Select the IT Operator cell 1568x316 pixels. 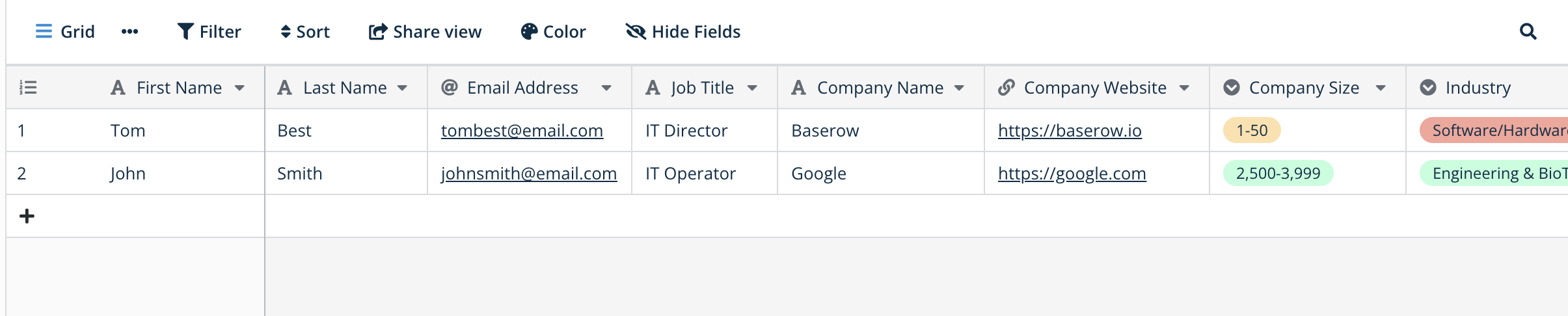(x=690, y=174)
